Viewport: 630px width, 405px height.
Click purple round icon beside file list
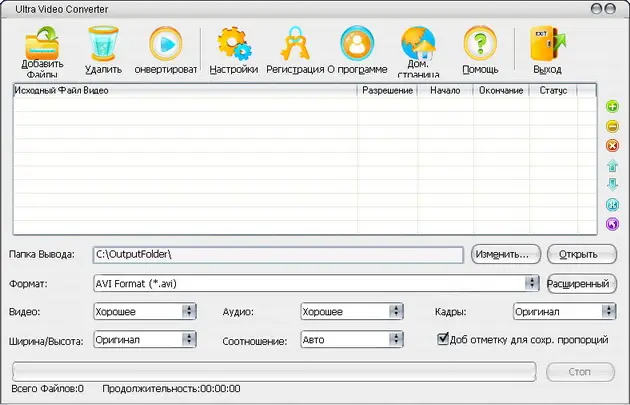612,224
